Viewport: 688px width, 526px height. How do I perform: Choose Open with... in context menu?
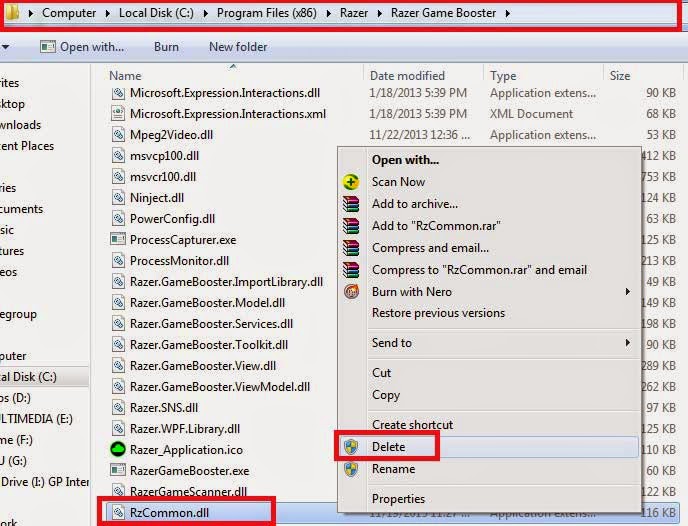405,160
